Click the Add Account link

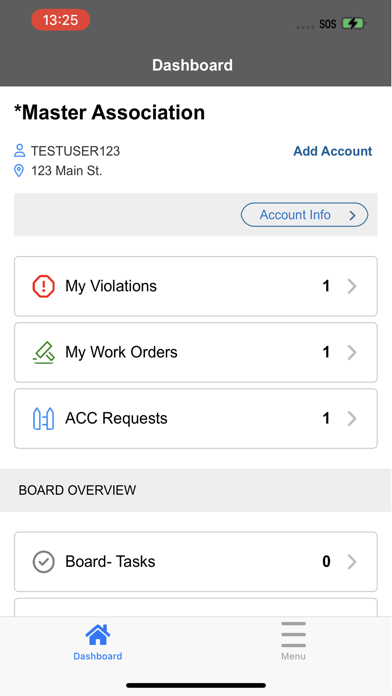coord(333,151)
